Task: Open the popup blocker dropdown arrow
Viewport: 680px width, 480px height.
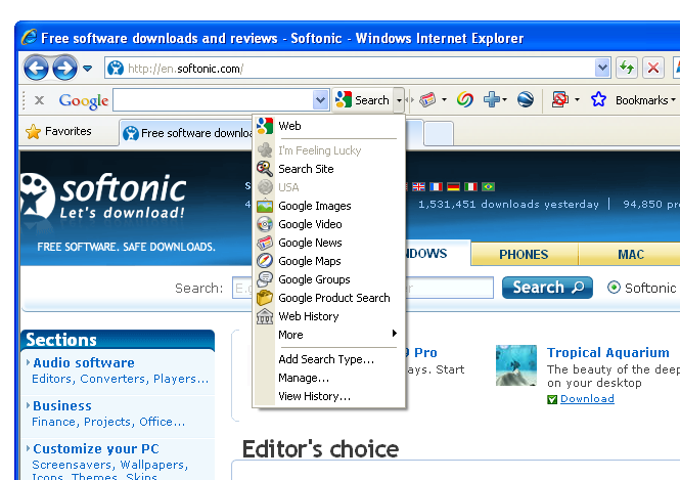Action: tap(577, 100)
